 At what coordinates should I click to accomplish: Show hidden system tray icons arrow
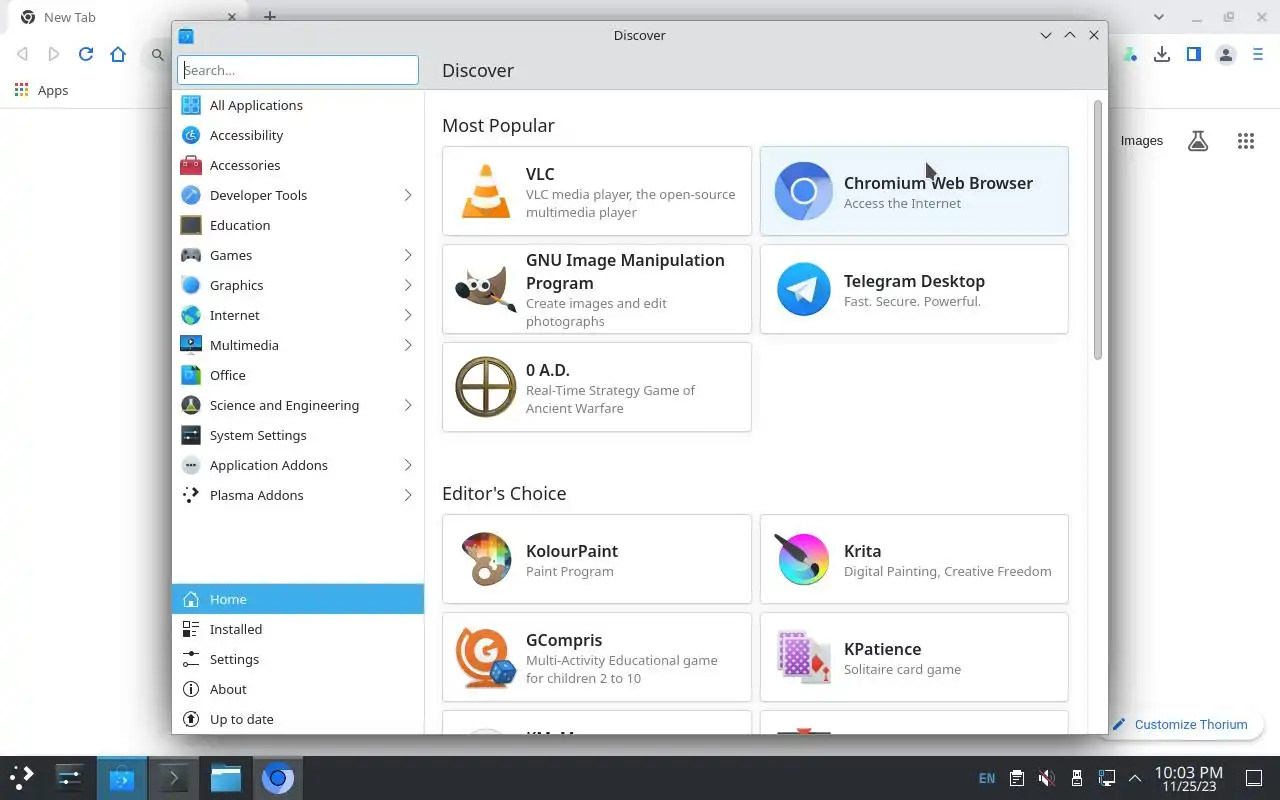click(x=1135, y=778)
